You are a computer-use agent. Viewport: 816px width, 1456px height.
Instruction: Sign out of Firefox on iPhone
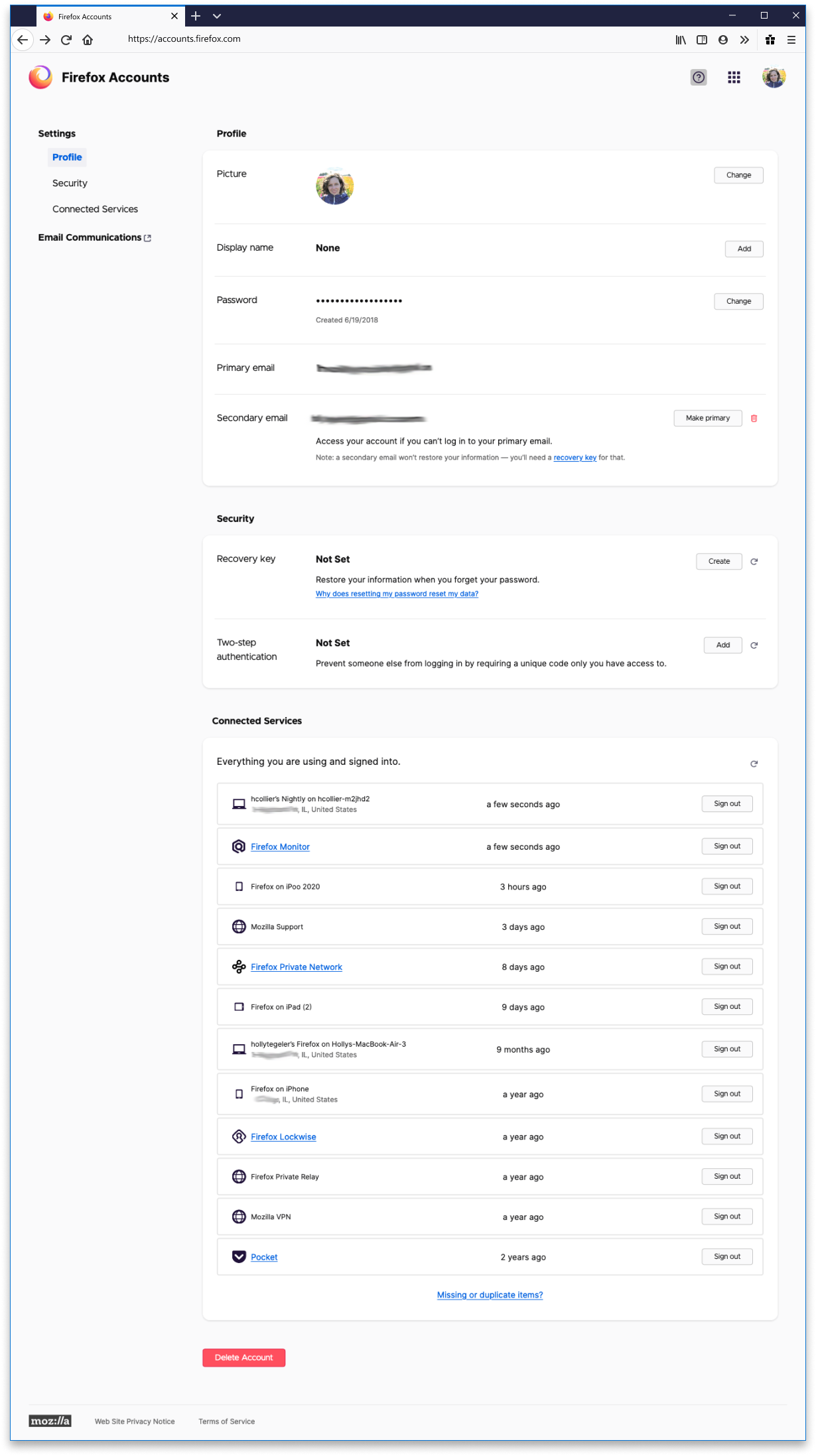(727, 1094)
